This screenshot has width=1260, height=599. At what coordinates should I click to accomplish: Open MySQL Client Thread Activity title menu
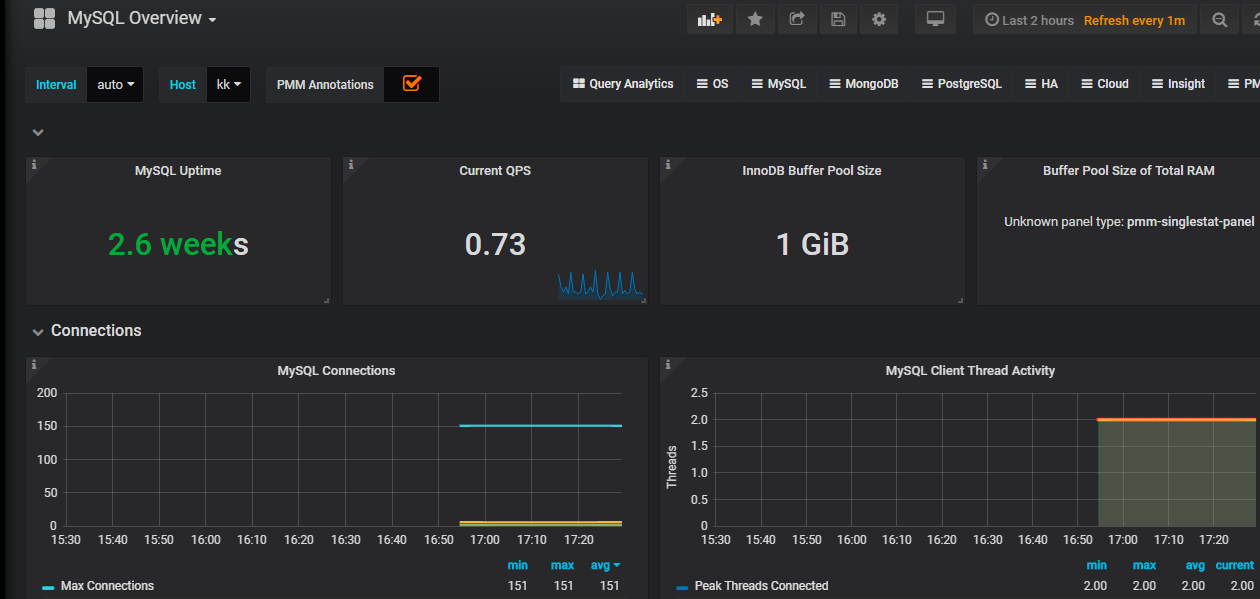point(970,371)
